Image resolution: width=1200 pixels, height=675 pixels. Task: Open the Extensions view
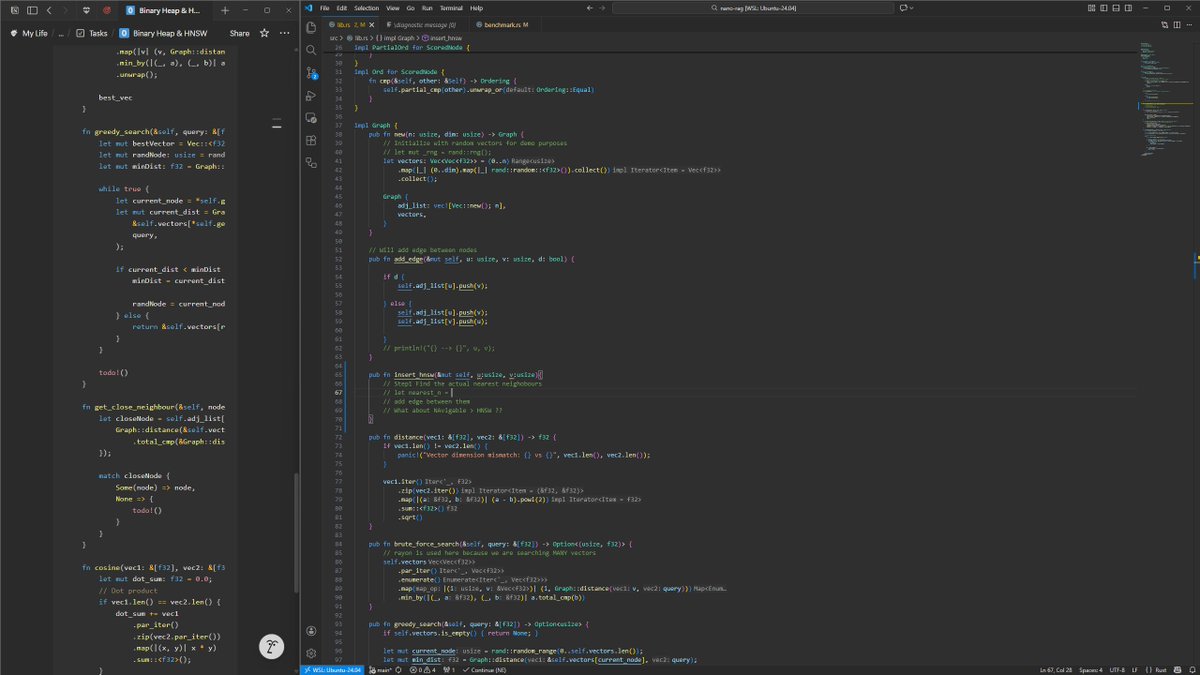(312, 139)
